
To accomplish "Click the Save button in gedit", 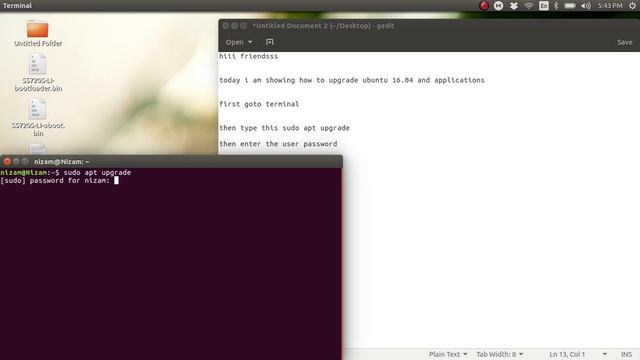I will [x=624, y=42].
